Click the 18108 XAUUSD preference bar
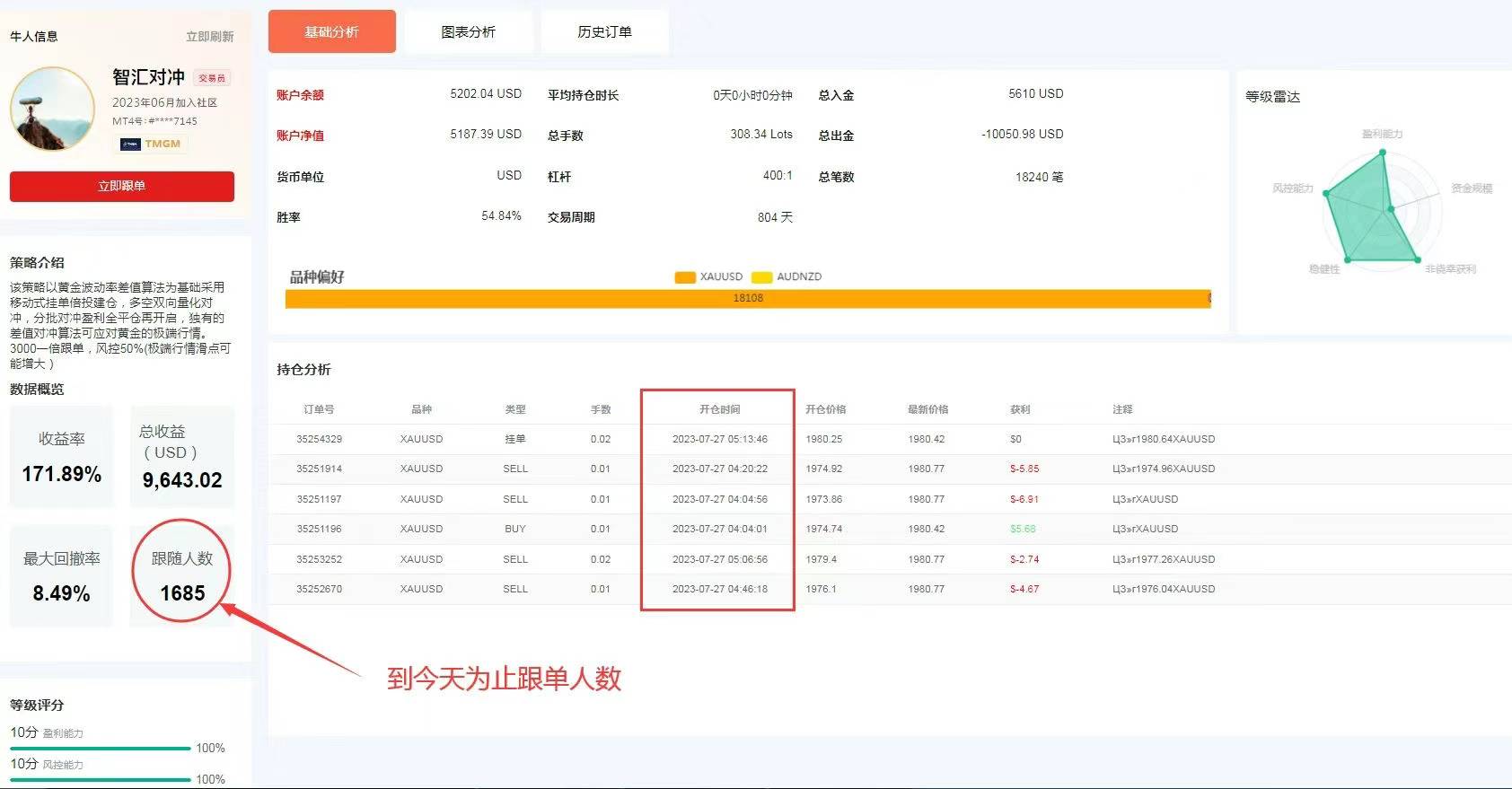 [x=747, y=298]
